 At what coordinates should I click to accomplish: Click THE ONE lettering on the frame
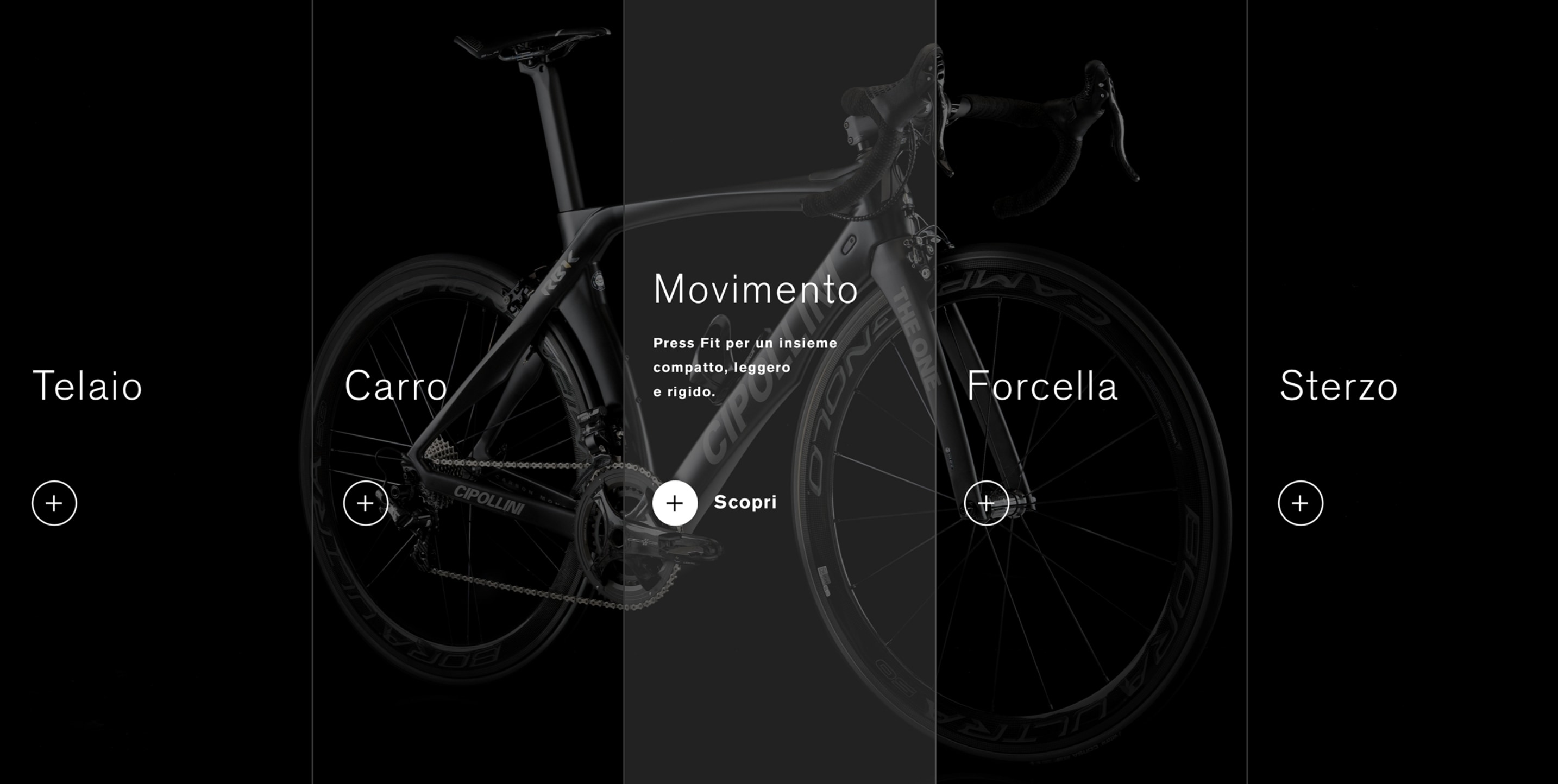(x=915, y=338)
